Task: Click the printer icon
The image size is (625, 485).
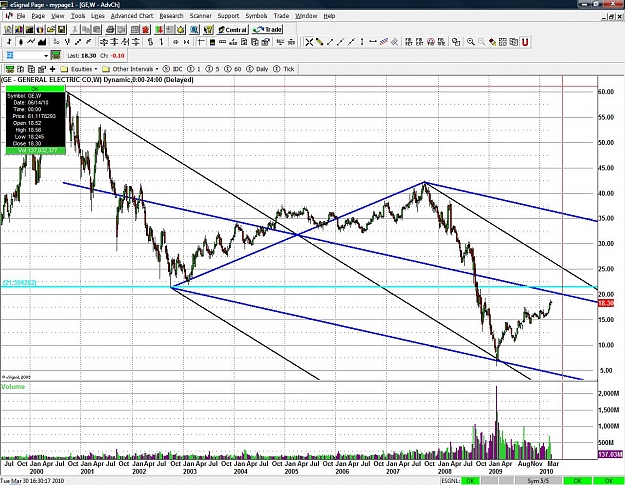Action: pos(110,30)
